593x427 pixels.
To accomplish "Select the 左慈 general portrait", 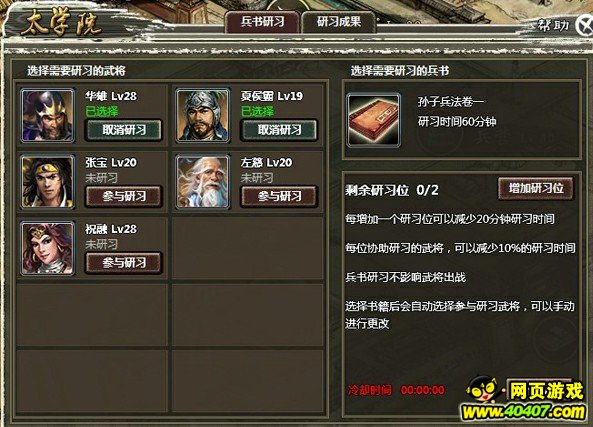I will point(203,182).
